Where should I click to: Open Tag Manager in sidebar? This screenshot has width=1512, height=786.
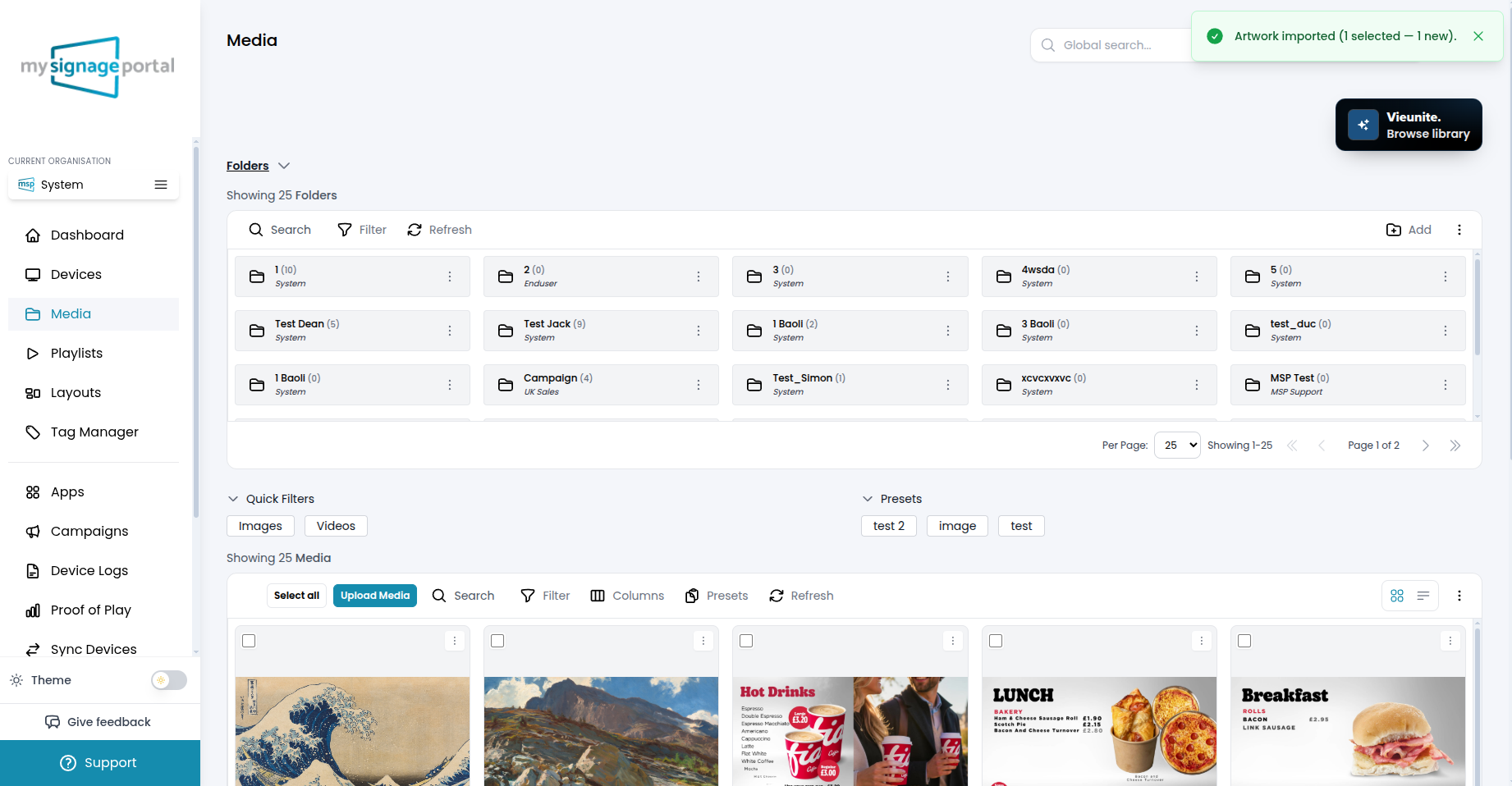coord(94,432)
